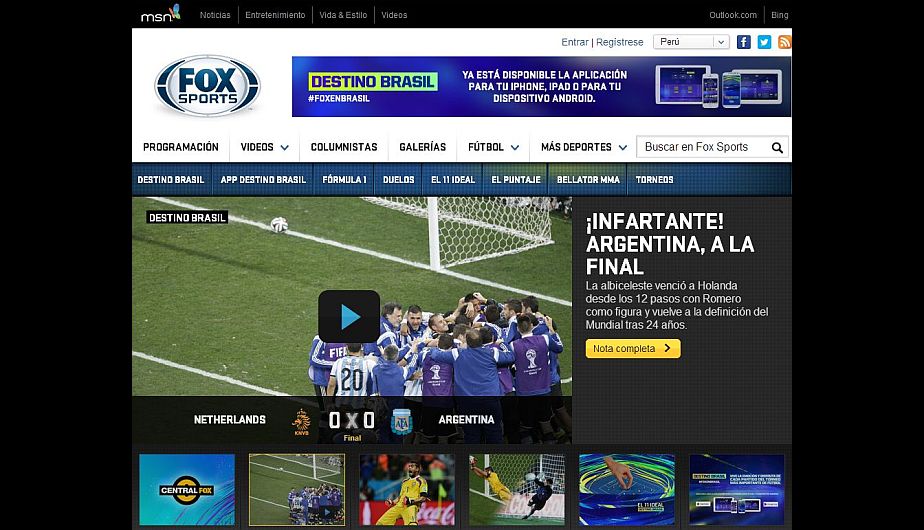This screenshot has height=530, width=924.
Task: Open the Destino Brasil app devices thumbnail
Action: point(737,489)
